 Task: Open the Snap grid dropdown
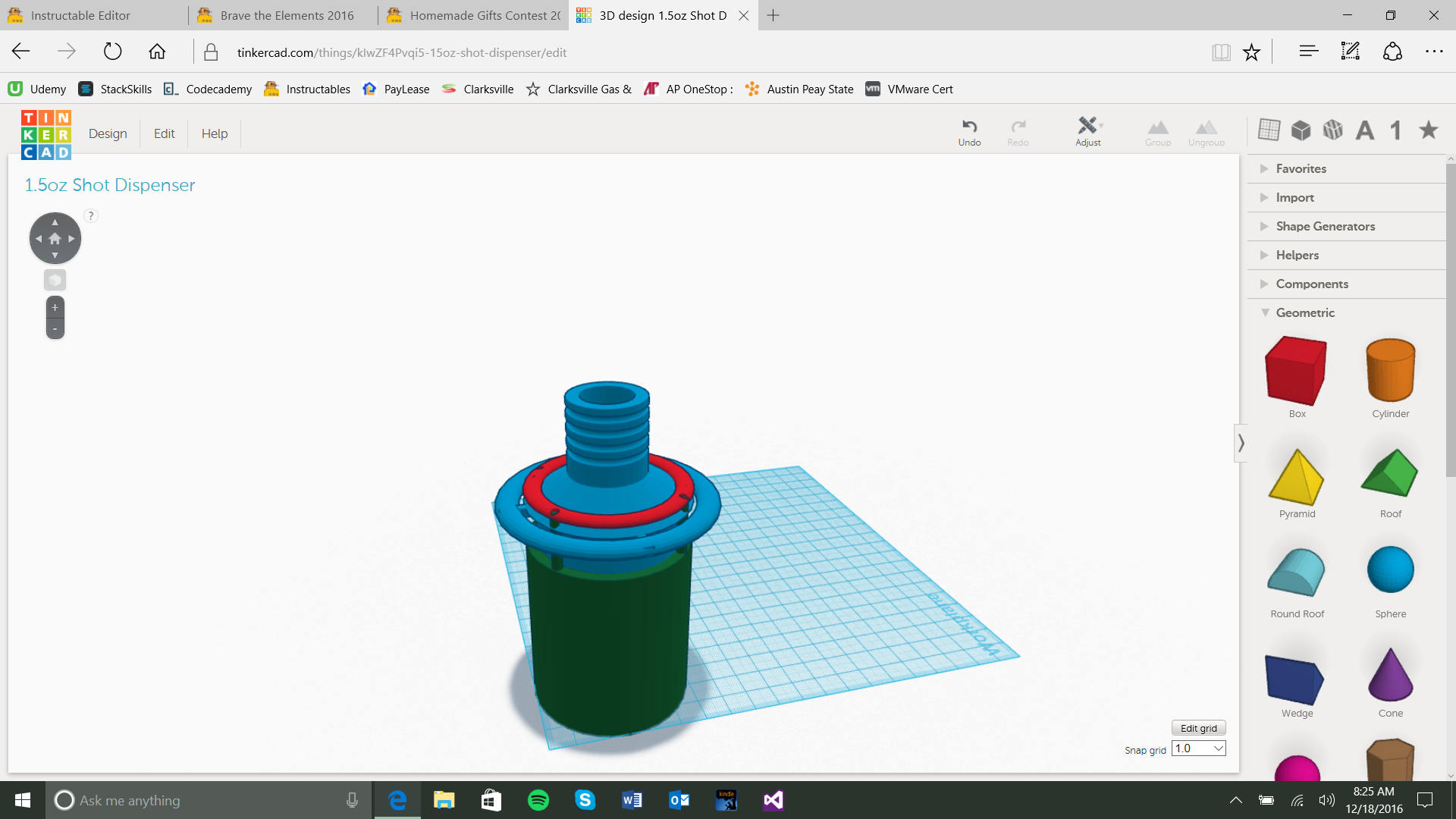point(1199,748)
